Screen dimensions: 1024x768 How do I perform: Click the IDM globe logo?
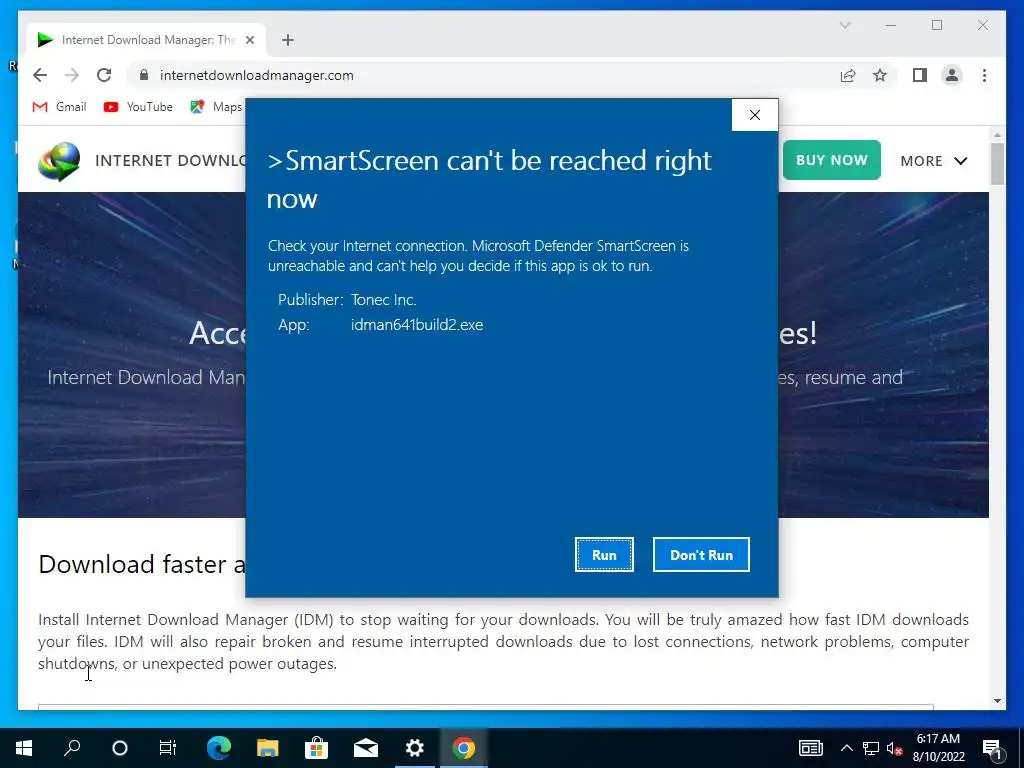tap(59, 161)
